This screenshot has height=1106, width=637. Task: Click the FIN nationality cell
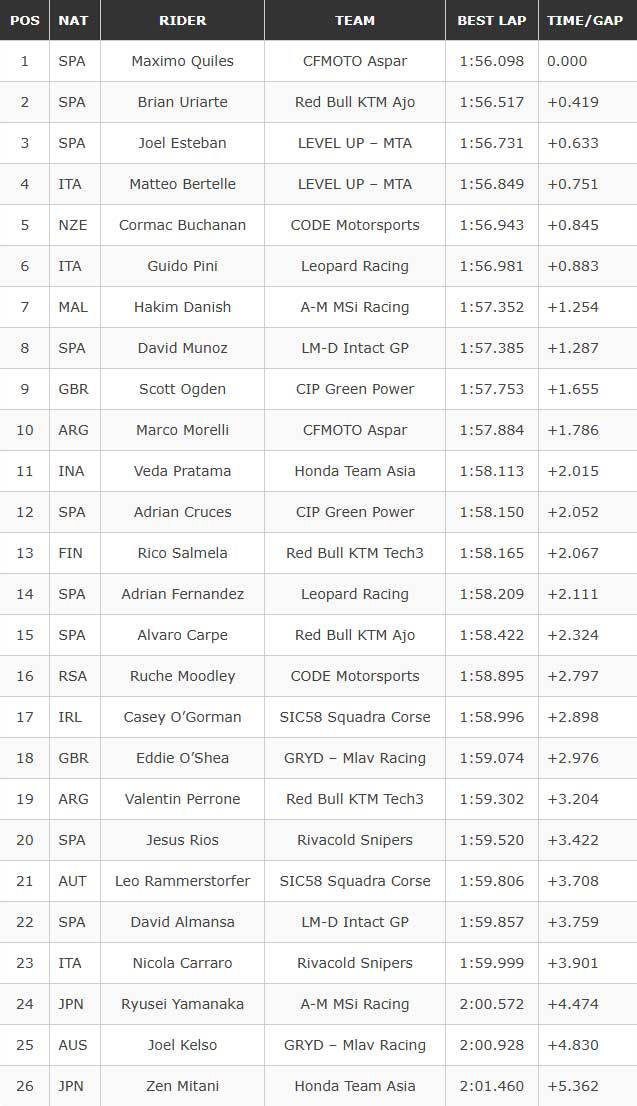click(x=72, y=553)
